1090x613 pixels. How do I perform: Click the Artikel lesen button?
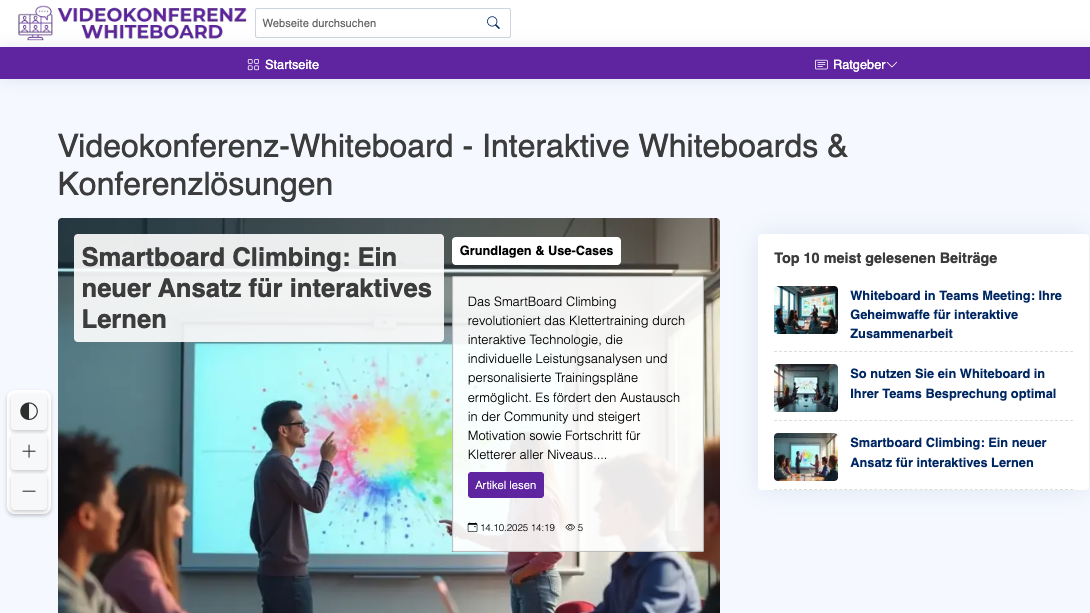[x=506, y=484]
